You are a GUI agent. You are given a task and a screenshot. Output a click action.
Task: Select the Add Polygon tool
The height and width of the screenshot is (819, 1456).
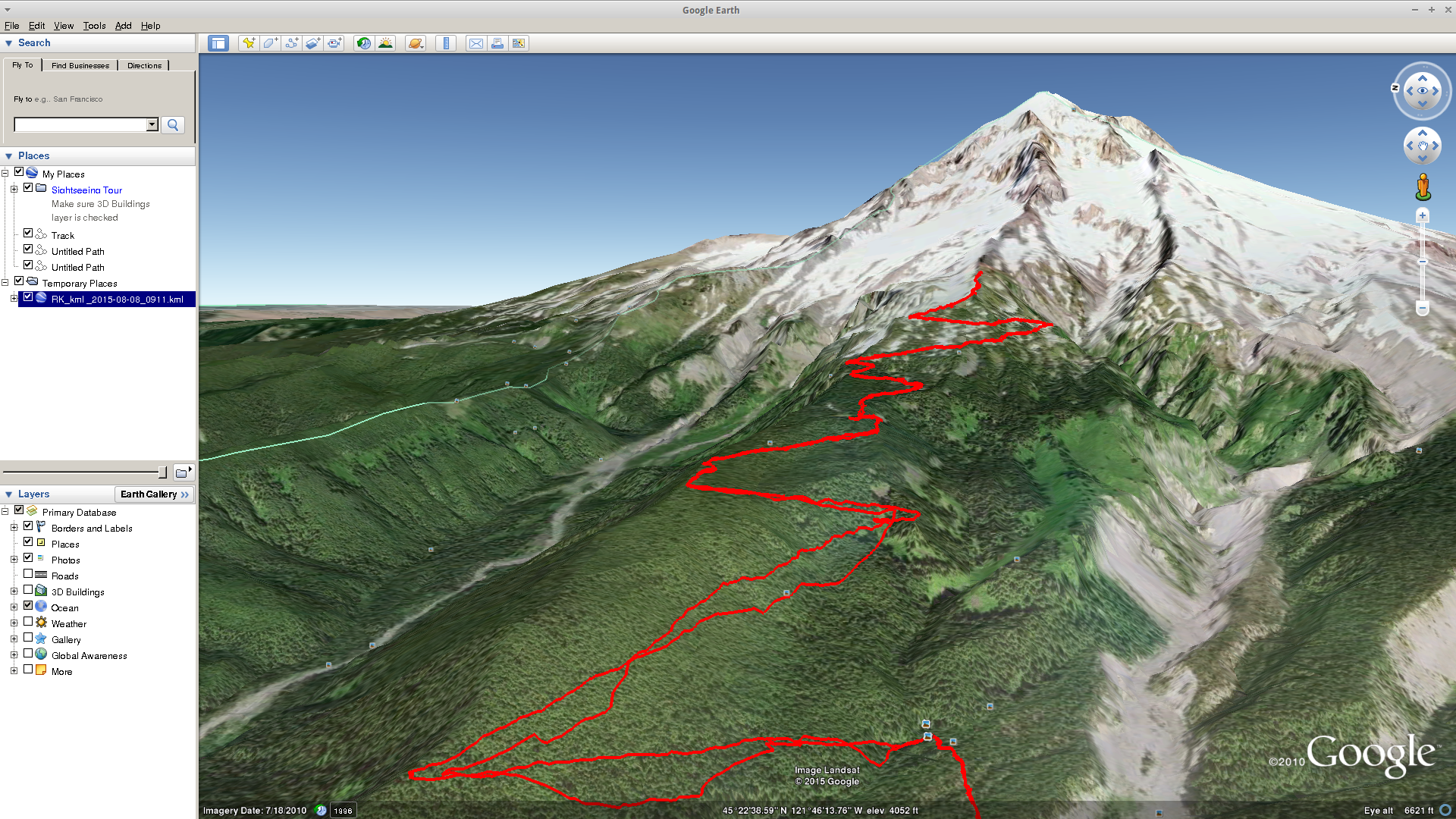[269, 43]
